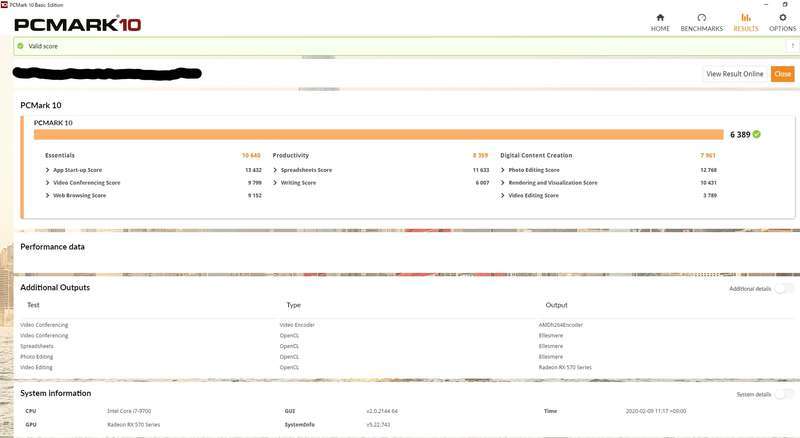
Task: Click the Photo Editing test row
Action: 37,357
